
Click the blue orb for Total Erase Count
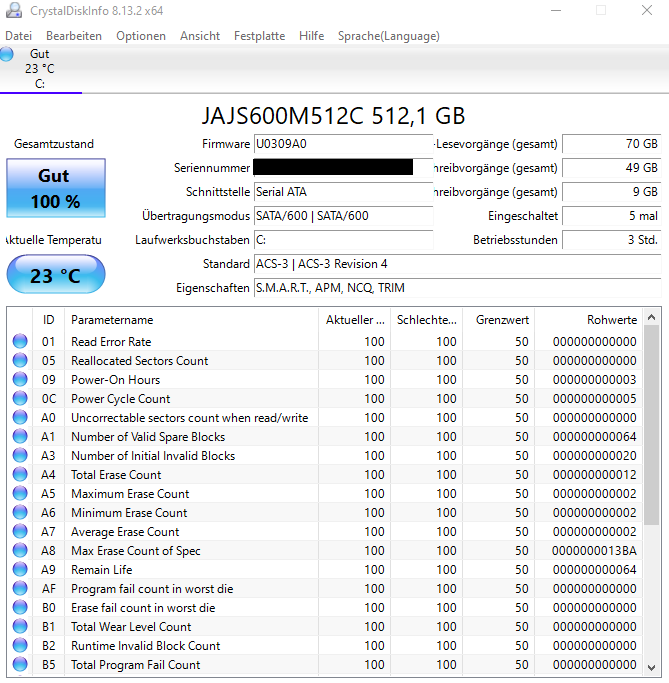20,474
